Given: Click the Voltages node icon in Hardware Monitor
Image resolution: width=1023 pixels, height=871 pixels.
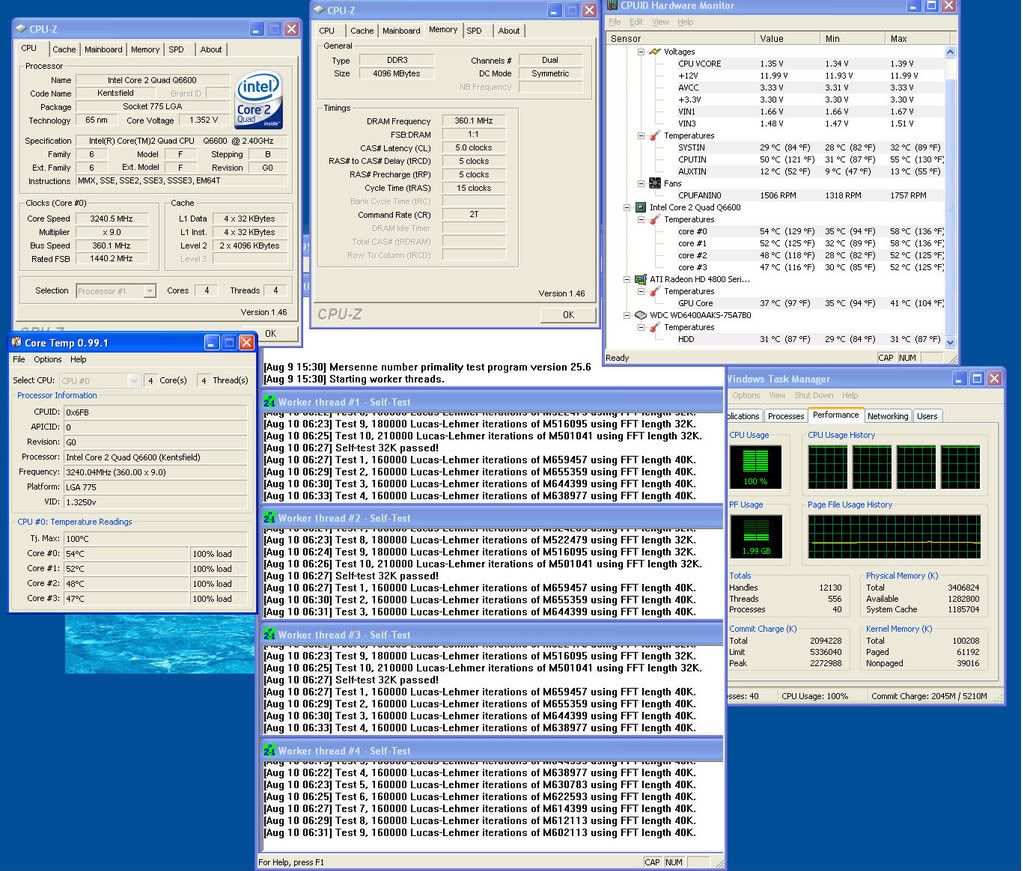Looking at the screenshot, I should pos(655,52).
